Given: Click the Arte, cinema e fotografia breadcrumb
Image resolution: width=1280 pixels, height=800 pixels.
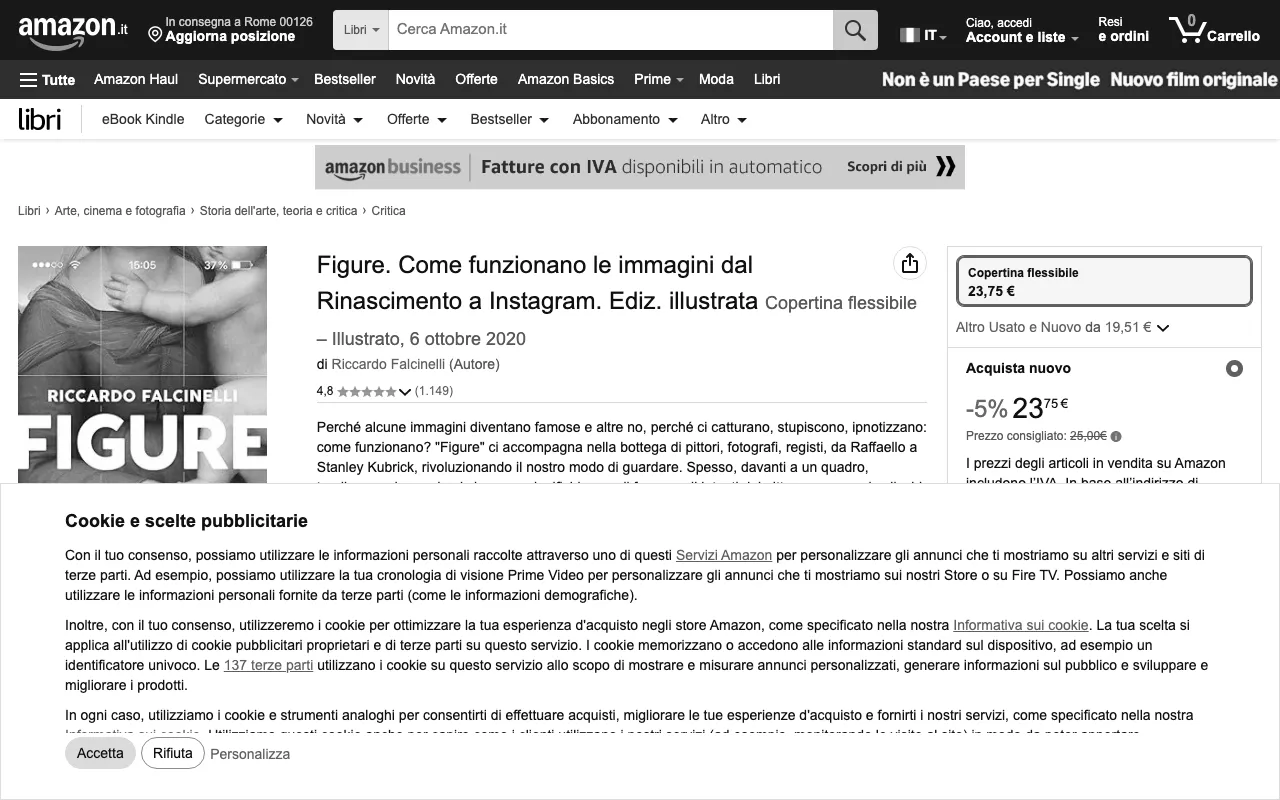Looking at the screenshot, I should (120, 211).
